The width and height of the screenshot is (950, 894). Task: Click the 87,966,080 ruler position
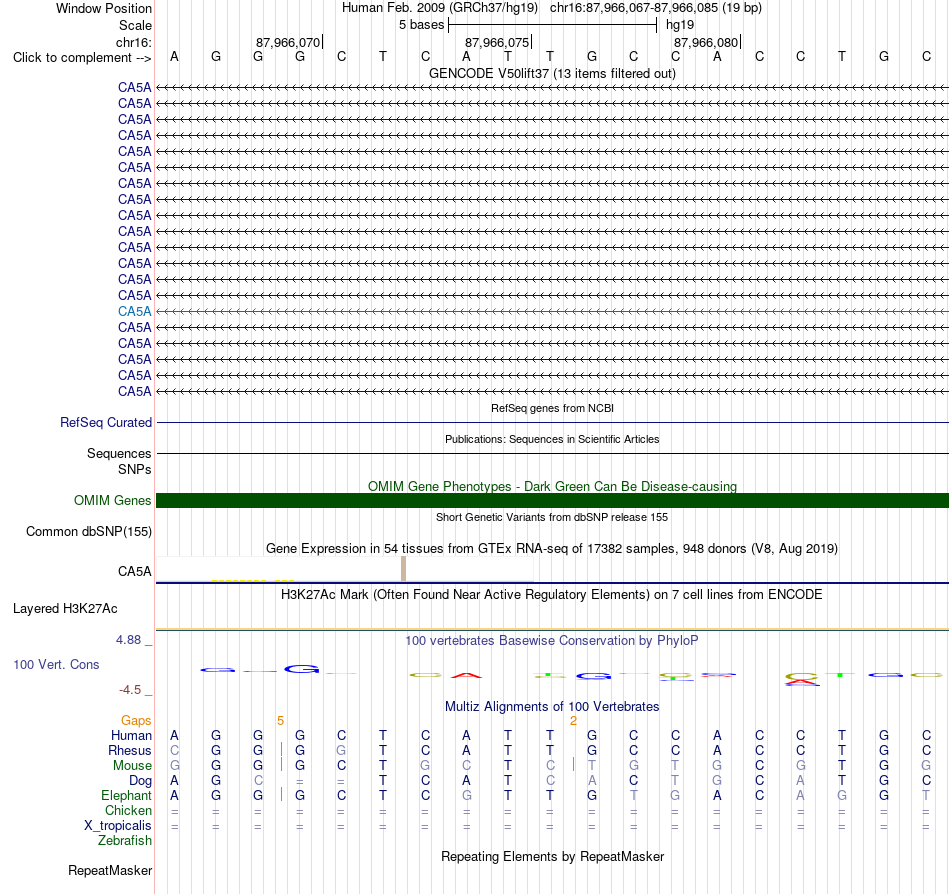coord(706,42)
